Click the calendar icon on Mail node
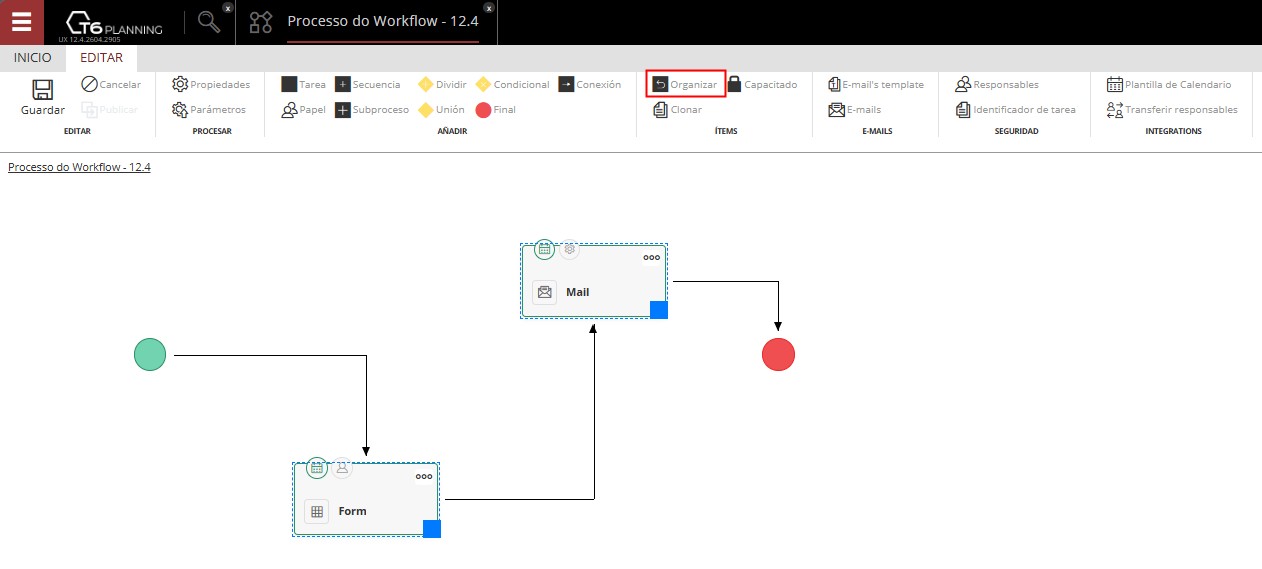The image size is (1262, 569). coord(544,249)
